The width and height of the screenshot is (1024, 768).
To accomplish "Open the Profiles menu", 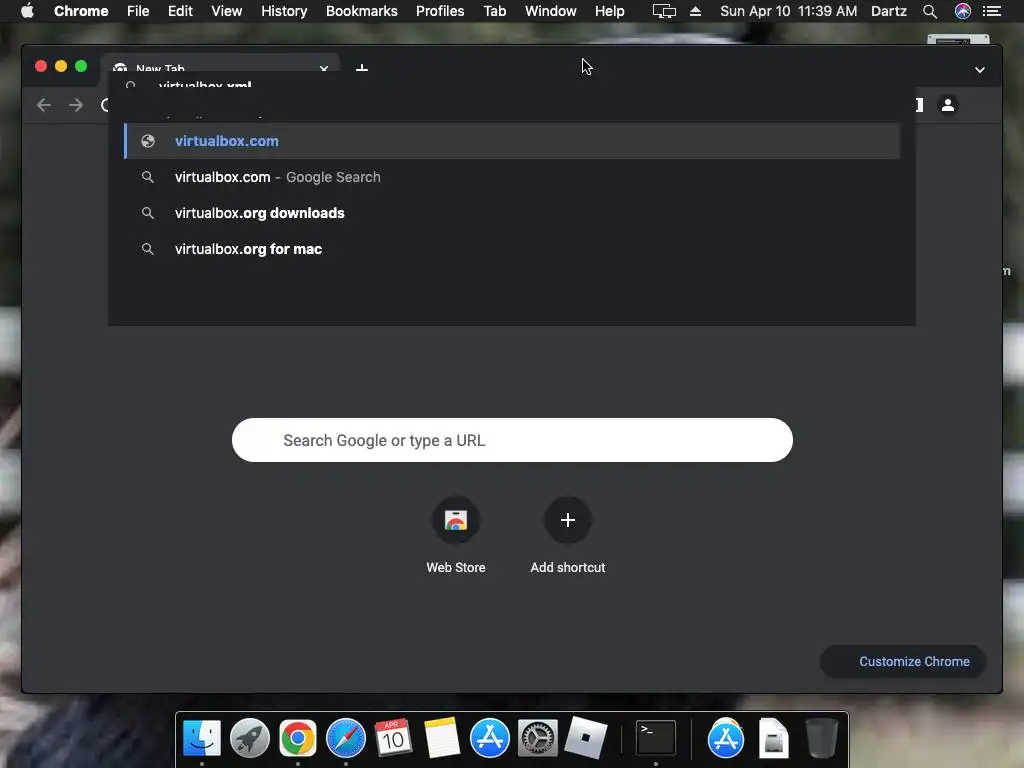I will [x=440, y=11].
